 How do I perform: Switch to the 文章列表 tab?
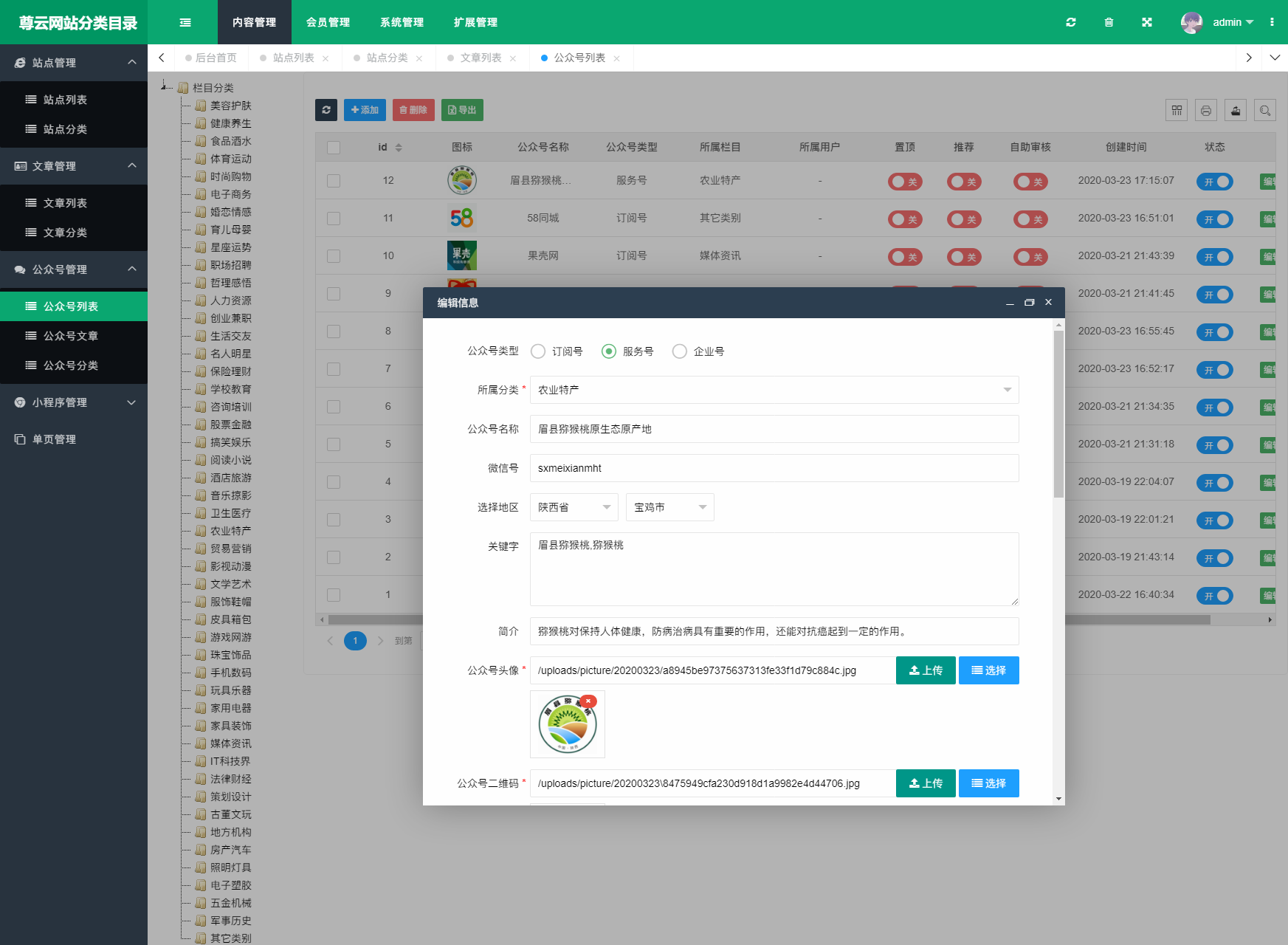(481, 58)
